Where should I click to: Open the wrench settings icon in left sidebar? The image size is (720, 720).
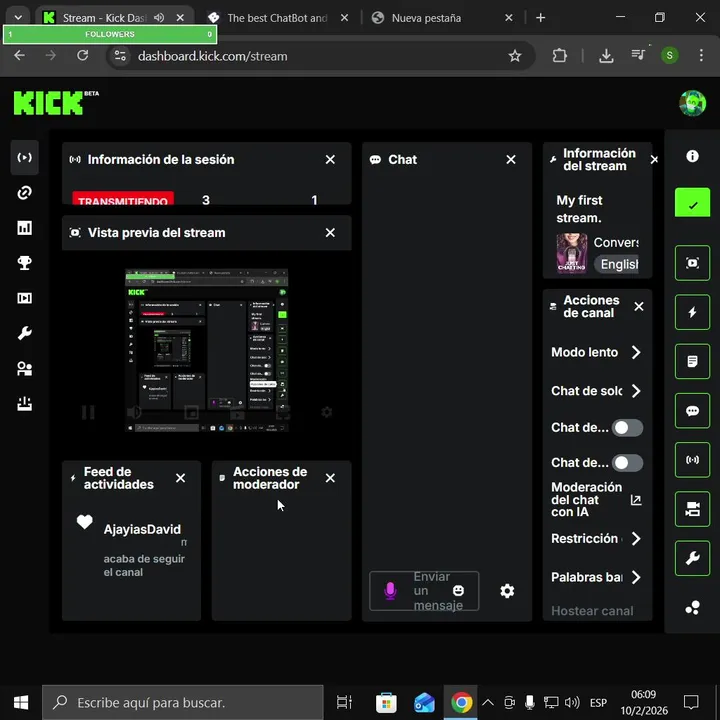coord(24,333)
